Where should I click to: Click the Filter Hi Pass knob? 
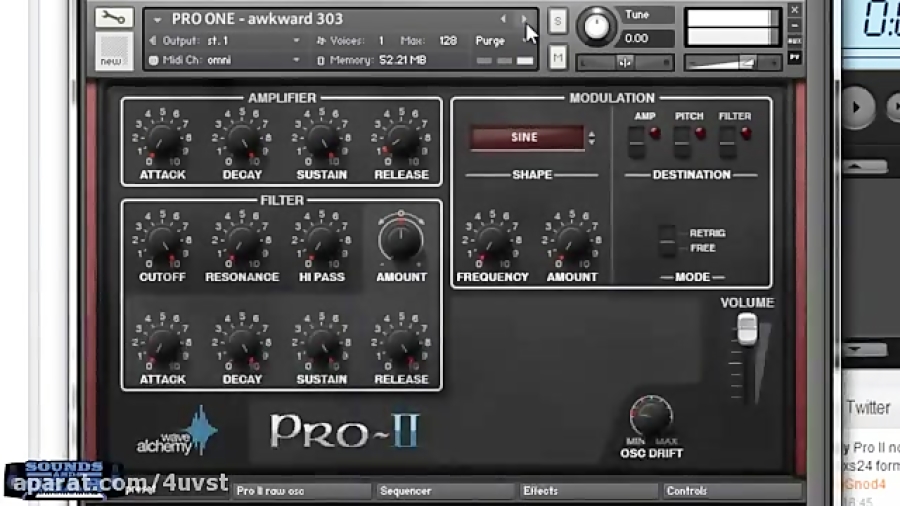321,240
